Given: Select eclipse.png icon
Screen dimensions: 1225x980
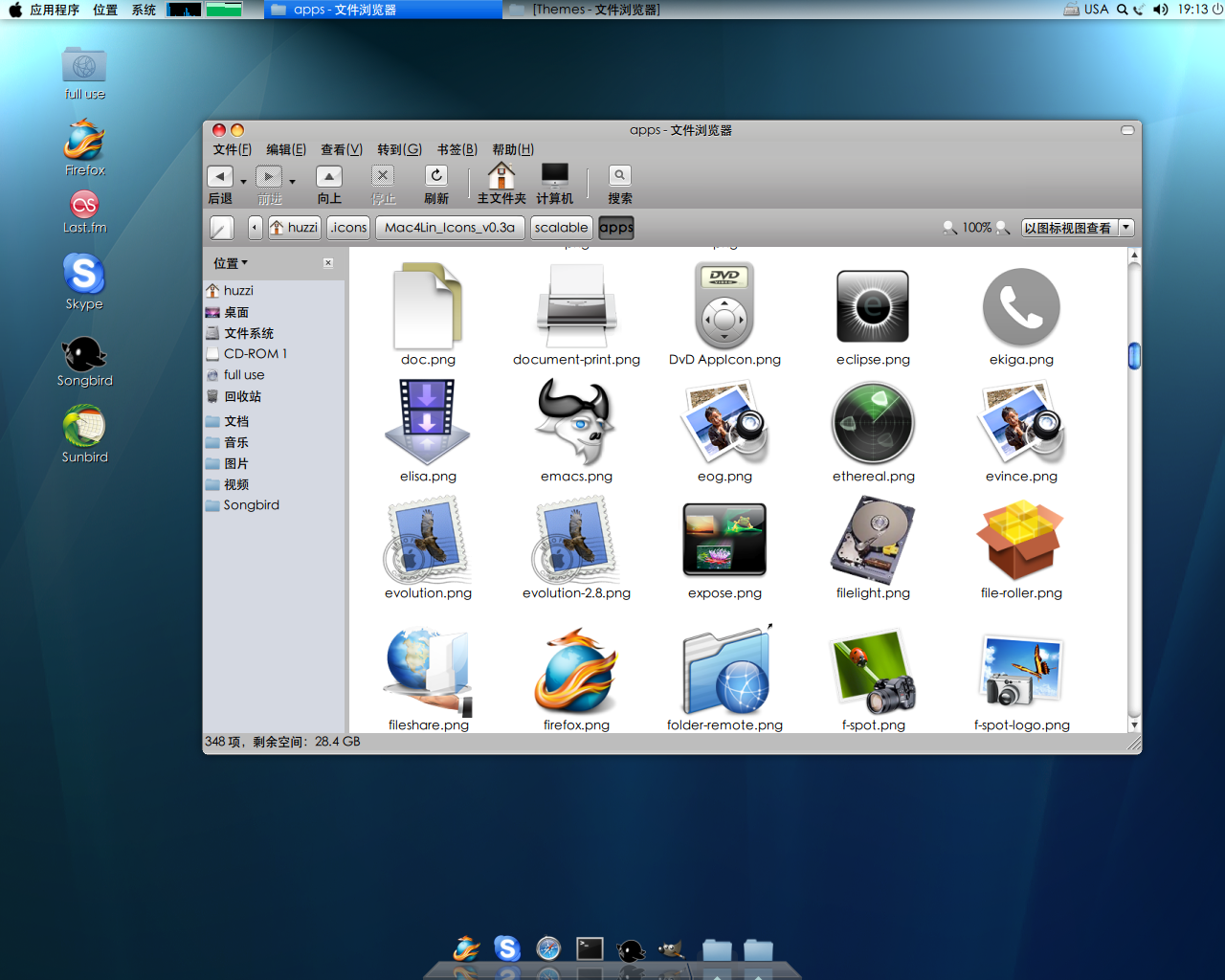Looking at the screenshot, I should coord(873,306).
